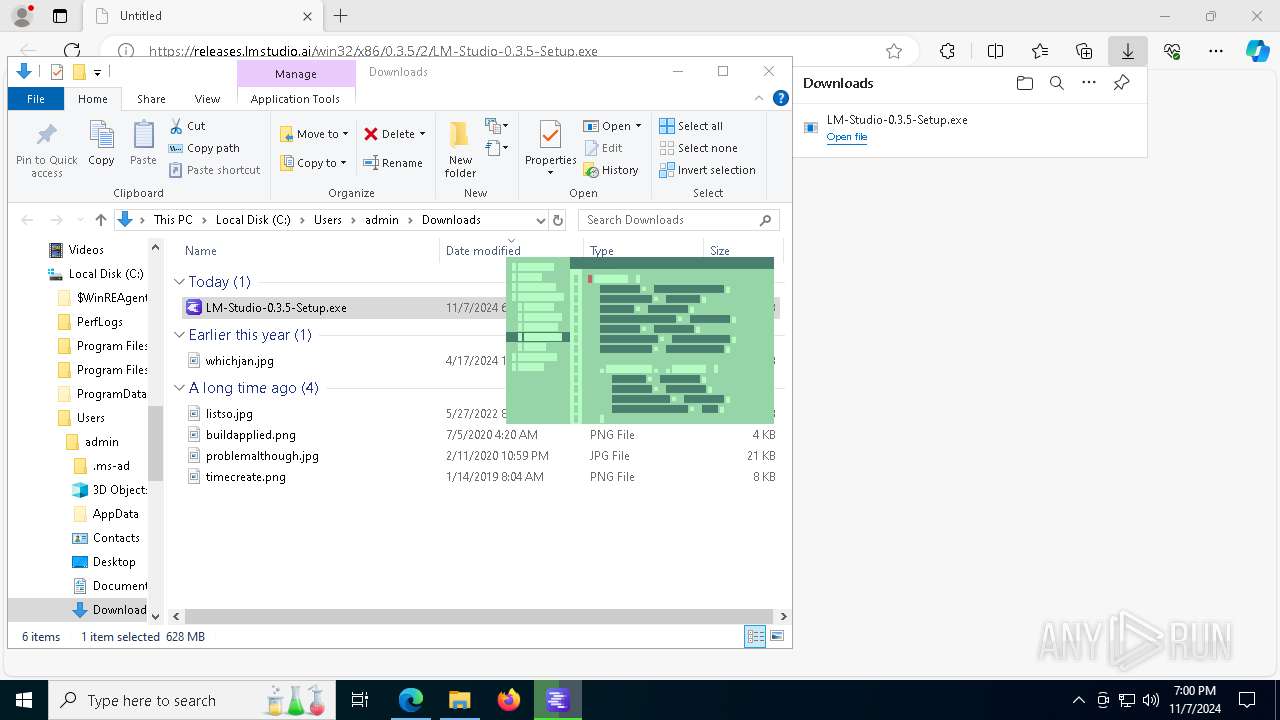Open the address bar history dropdown

540,220
